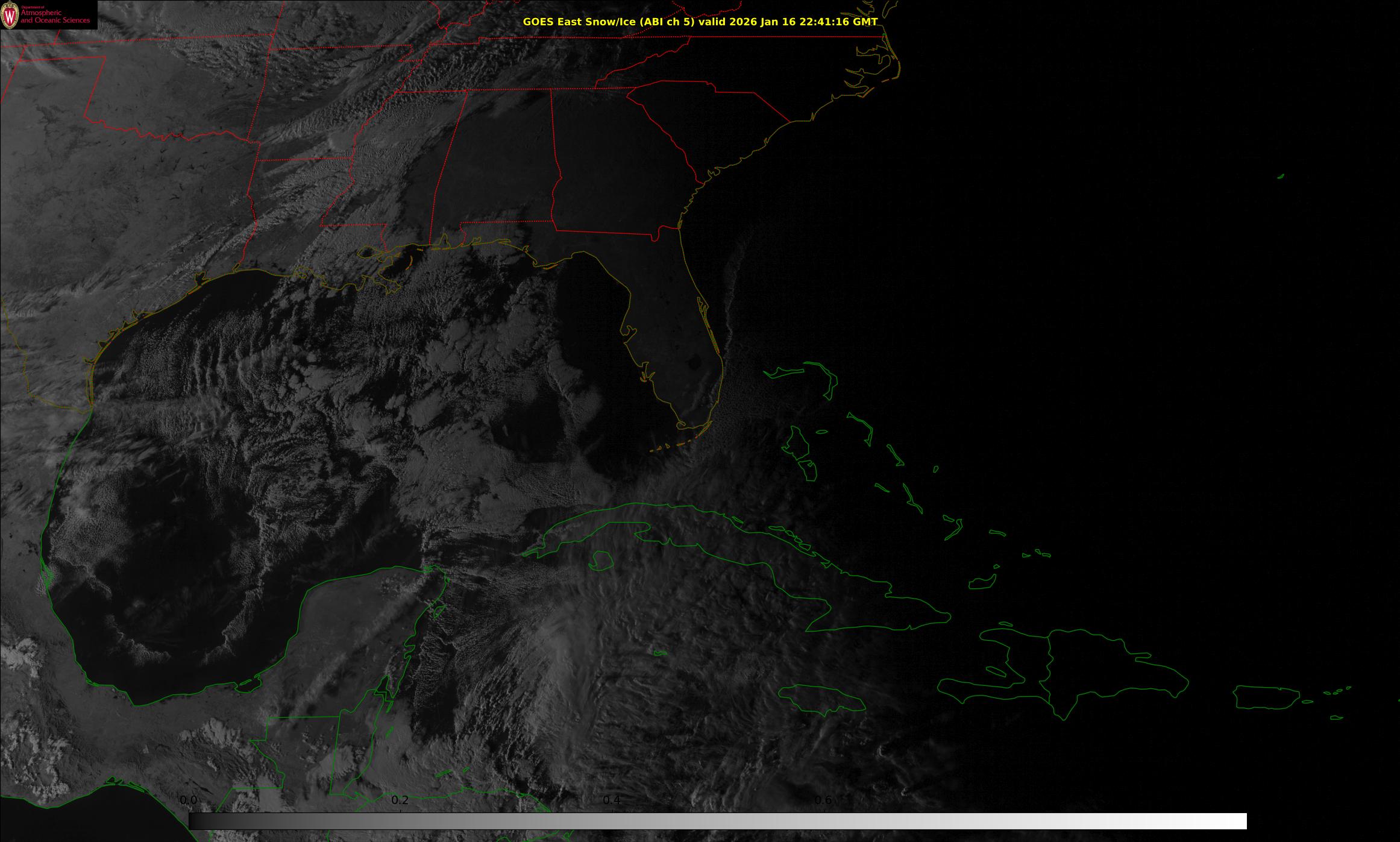Click the 0.2 colorbar label
This screenshot has height=842, width=1400.
click(400, 800)
